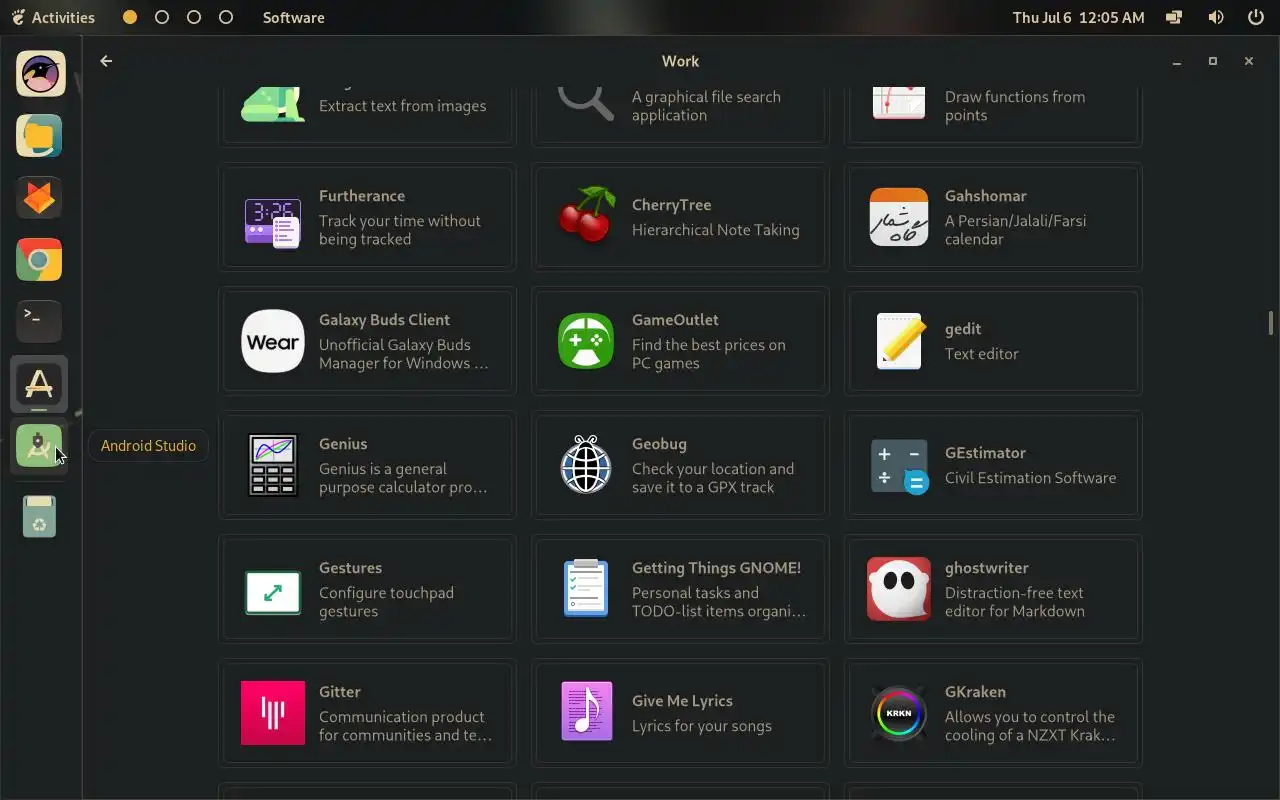
Task: Open the Trash in the dock
Action: [x=39, y=516]
